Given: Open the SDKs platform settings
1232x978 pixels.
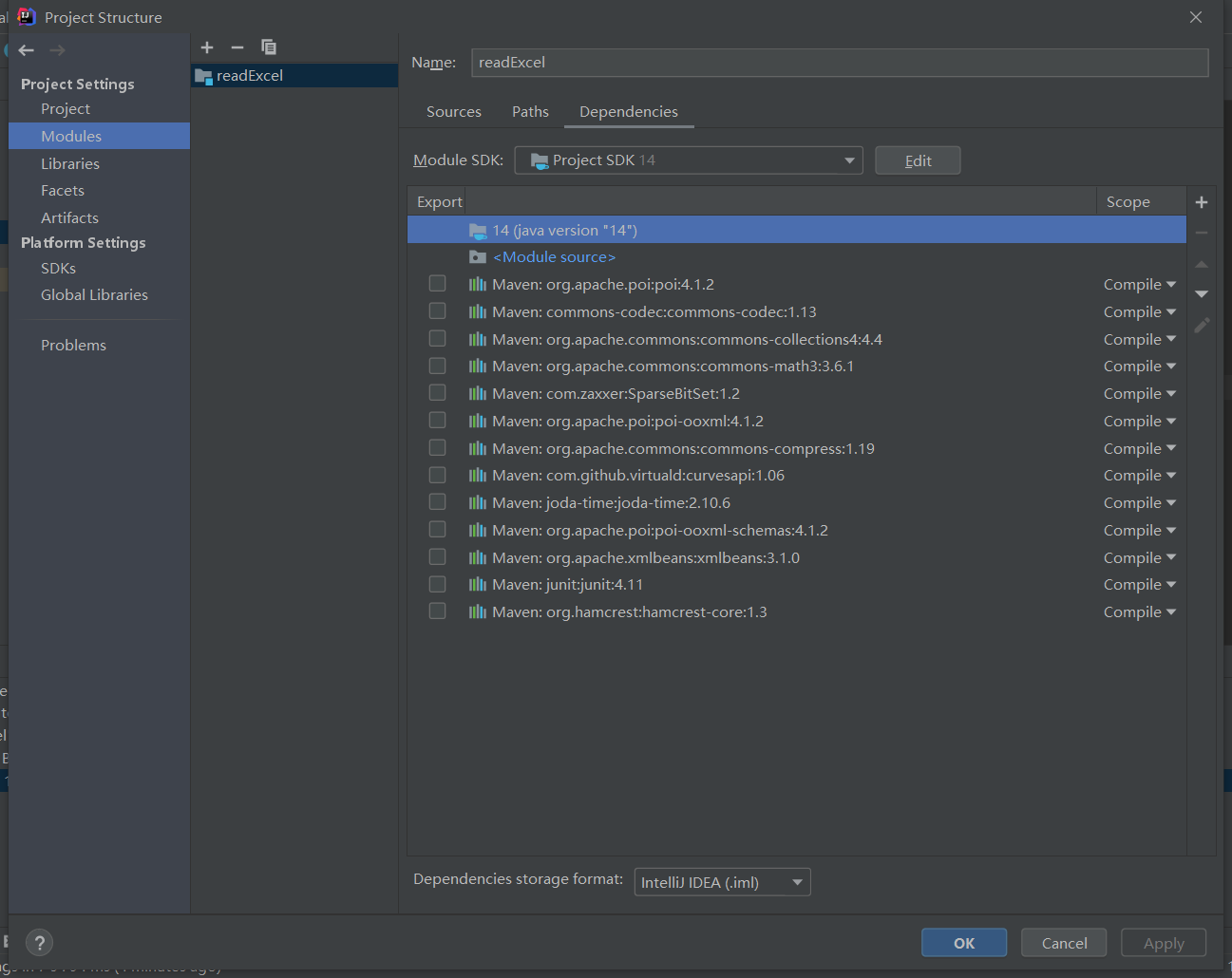Looking at the screenshot, I should click(x=58, y=268).
